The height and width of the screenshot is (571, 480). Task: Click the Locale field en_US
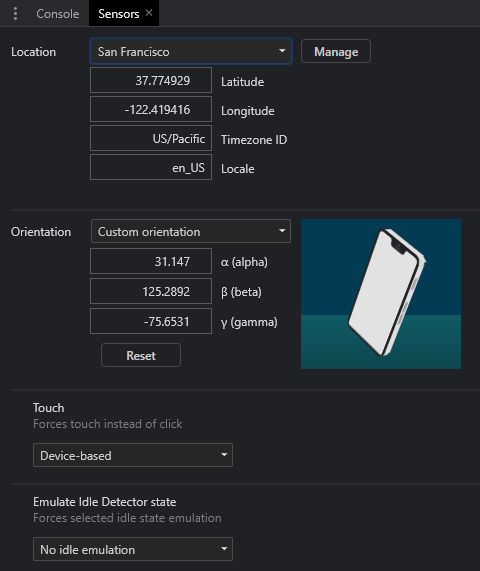(x=151, y=168)
